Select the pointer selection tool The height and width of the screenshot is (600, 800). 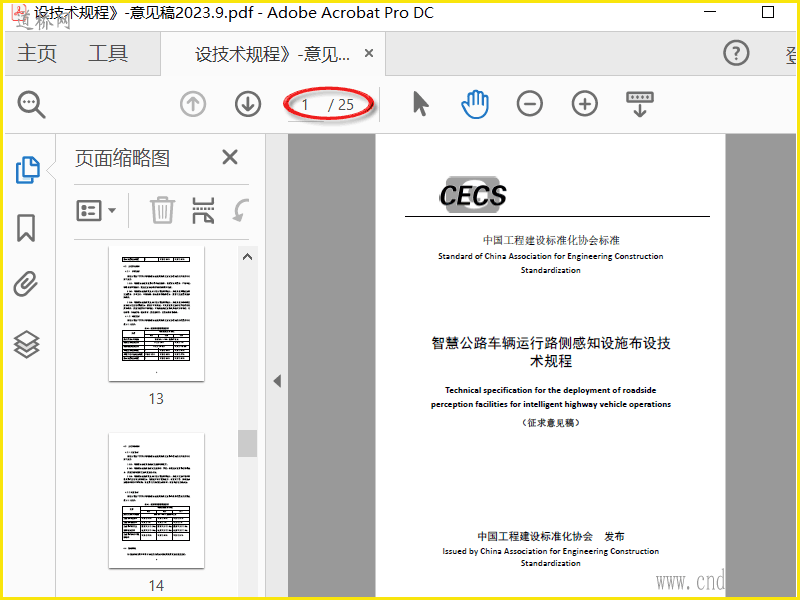[x=420, y=104]
